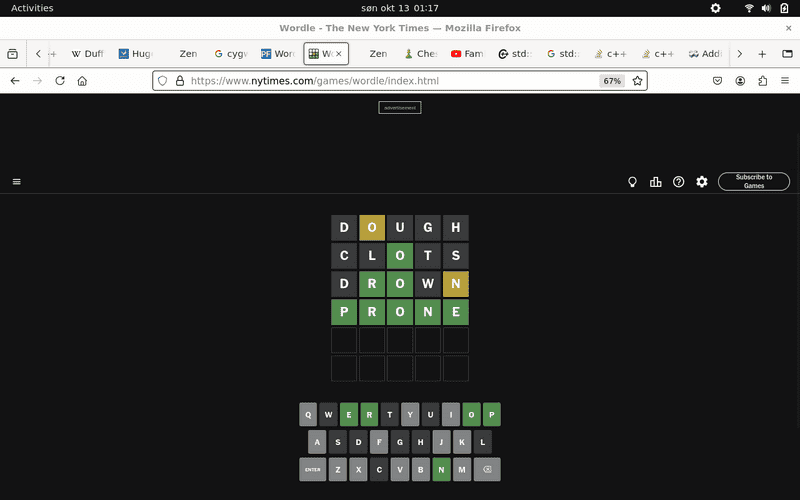This screenshot has width=800, height=500.
Task: Tap the Y key on Wordle keyboard
Action: click(410, 414)
